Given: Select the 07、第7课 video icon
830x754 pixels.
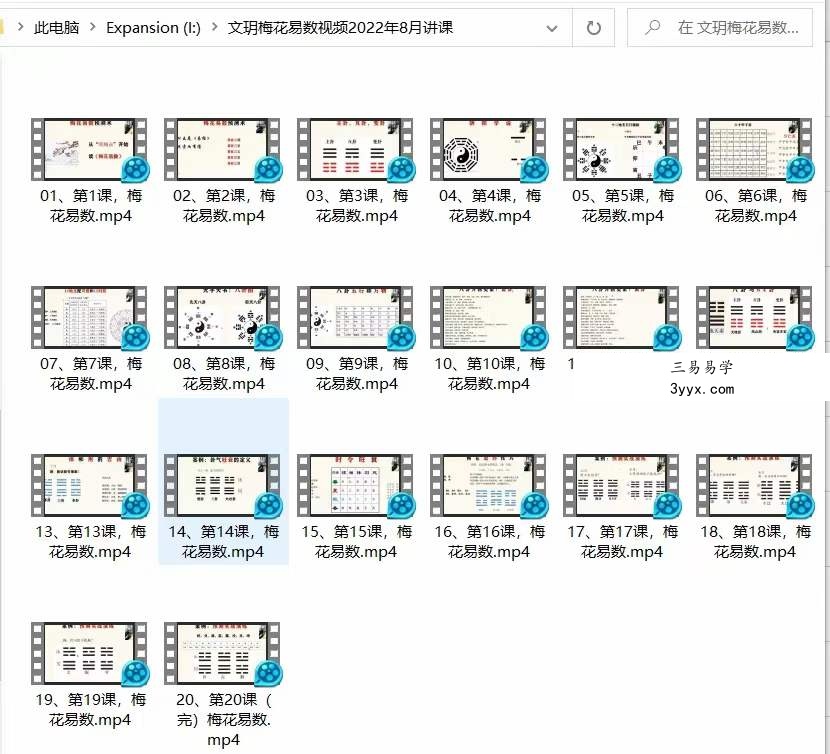Looking at the screenshot, I should coord(89,317).
